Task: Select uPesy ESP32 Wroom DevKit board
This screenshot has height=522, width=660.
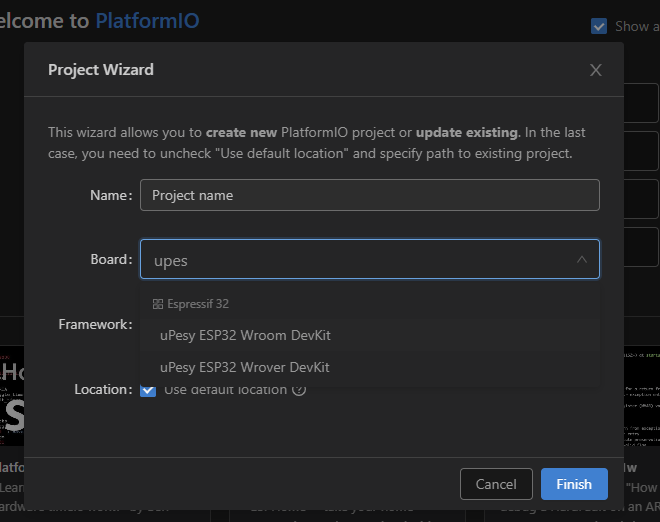Action: point(370,336)
